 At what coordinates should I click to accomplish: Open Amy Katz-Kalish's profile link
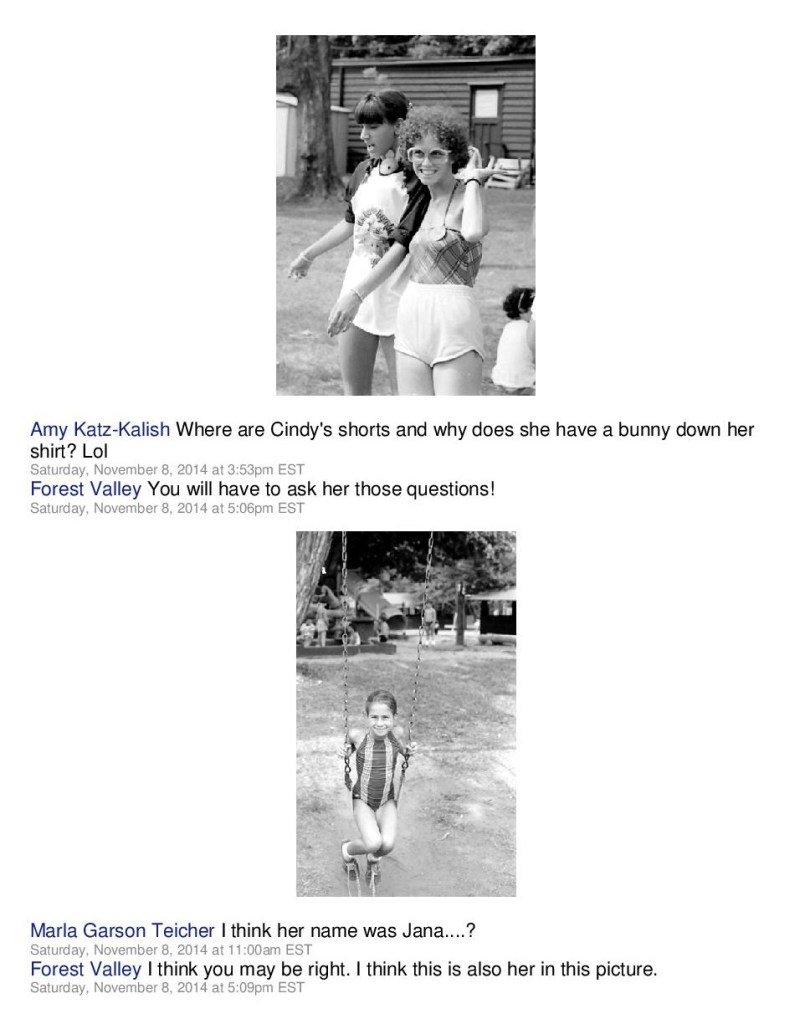tap(100, 430)
